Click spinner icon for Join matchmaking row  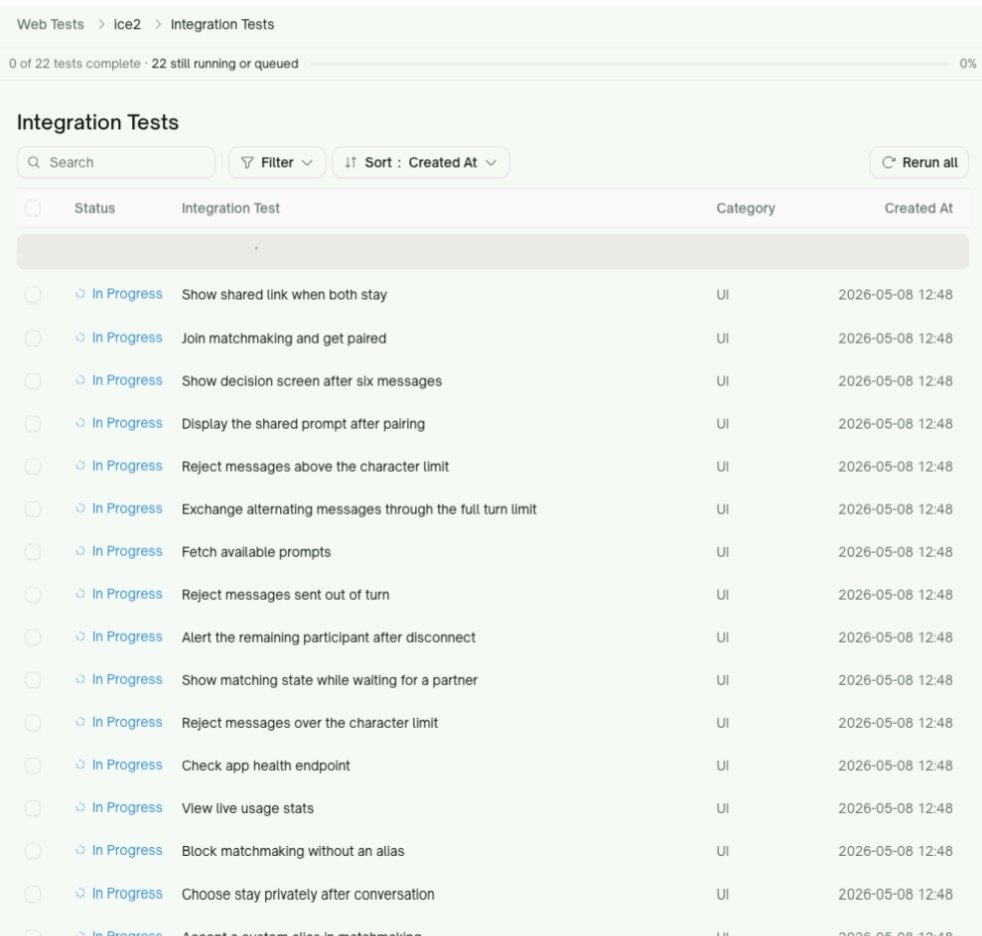(80, 337)
